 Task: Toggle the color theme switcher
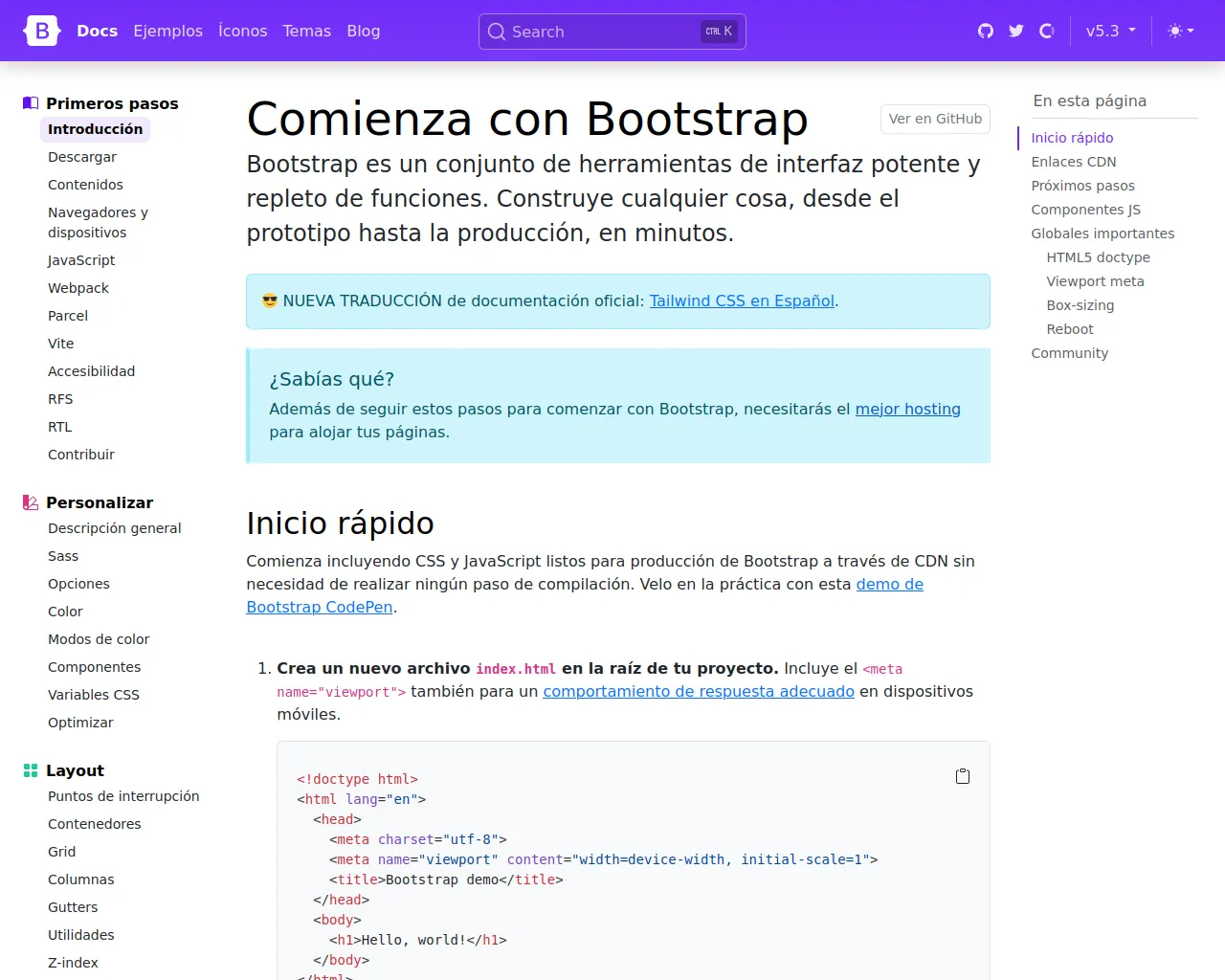[x=1181, y=32]
